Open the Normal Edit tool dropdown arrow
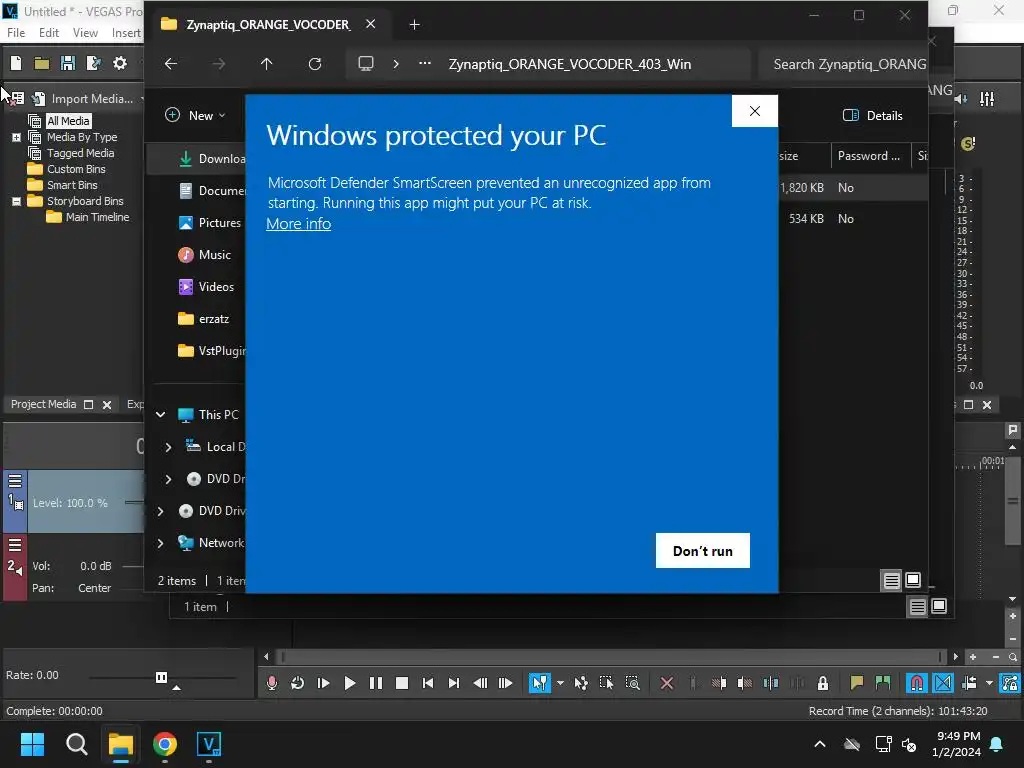Viewport: 1024px width, 768px height. point(560,683)
